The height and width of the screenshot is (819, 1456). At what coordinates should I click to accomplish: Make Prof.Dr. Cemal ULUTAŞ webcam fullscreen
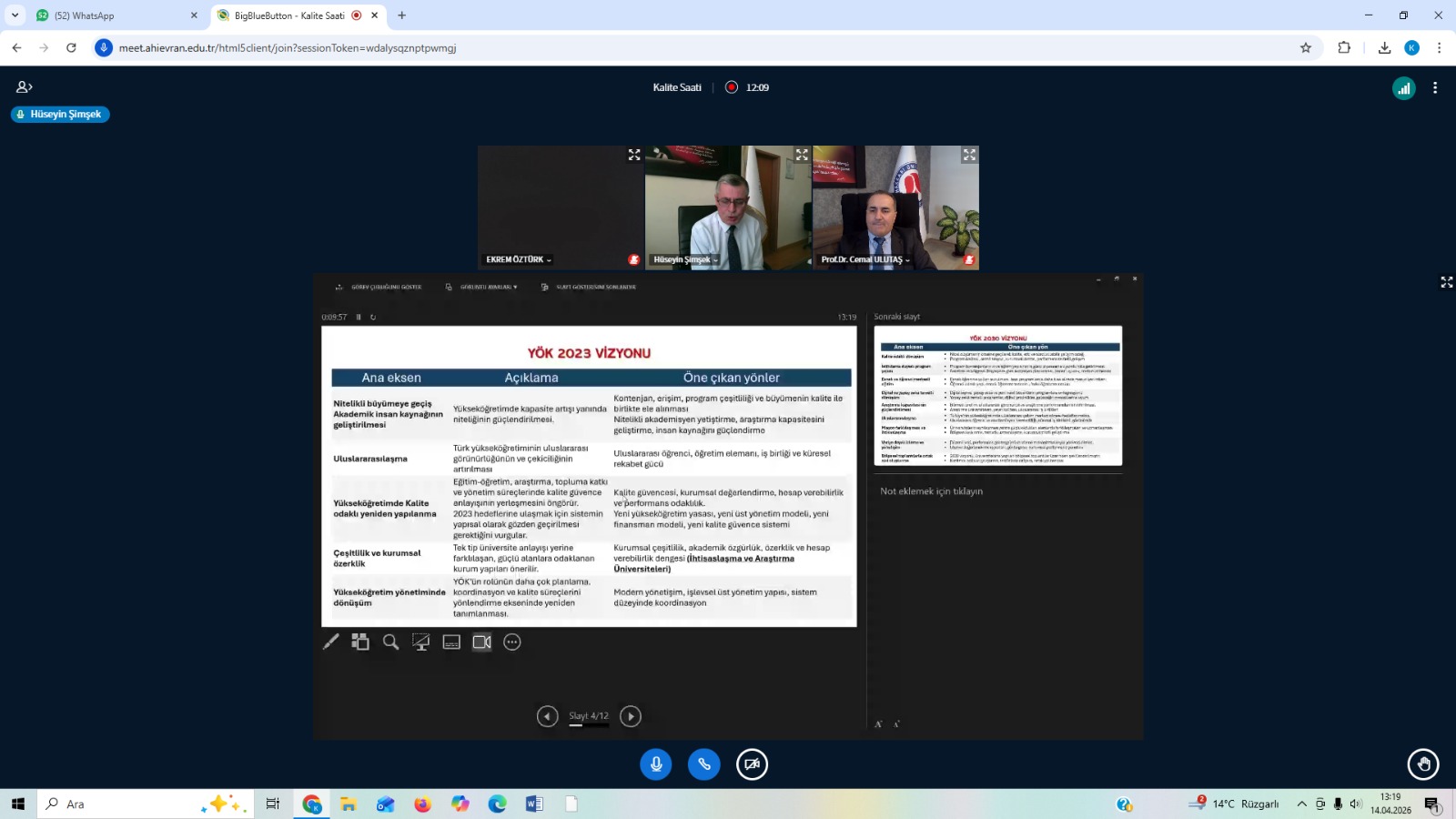tap(969, 156)
